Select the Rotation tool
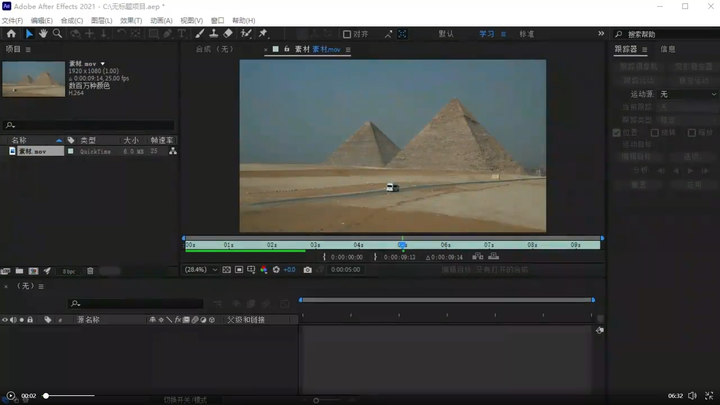 (121, 34)
